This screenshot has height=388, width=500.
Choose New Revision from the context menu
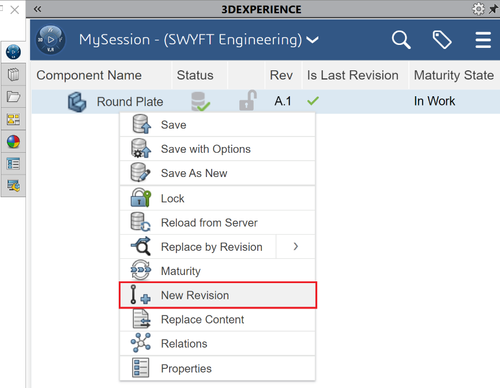[x=218, y=295]
